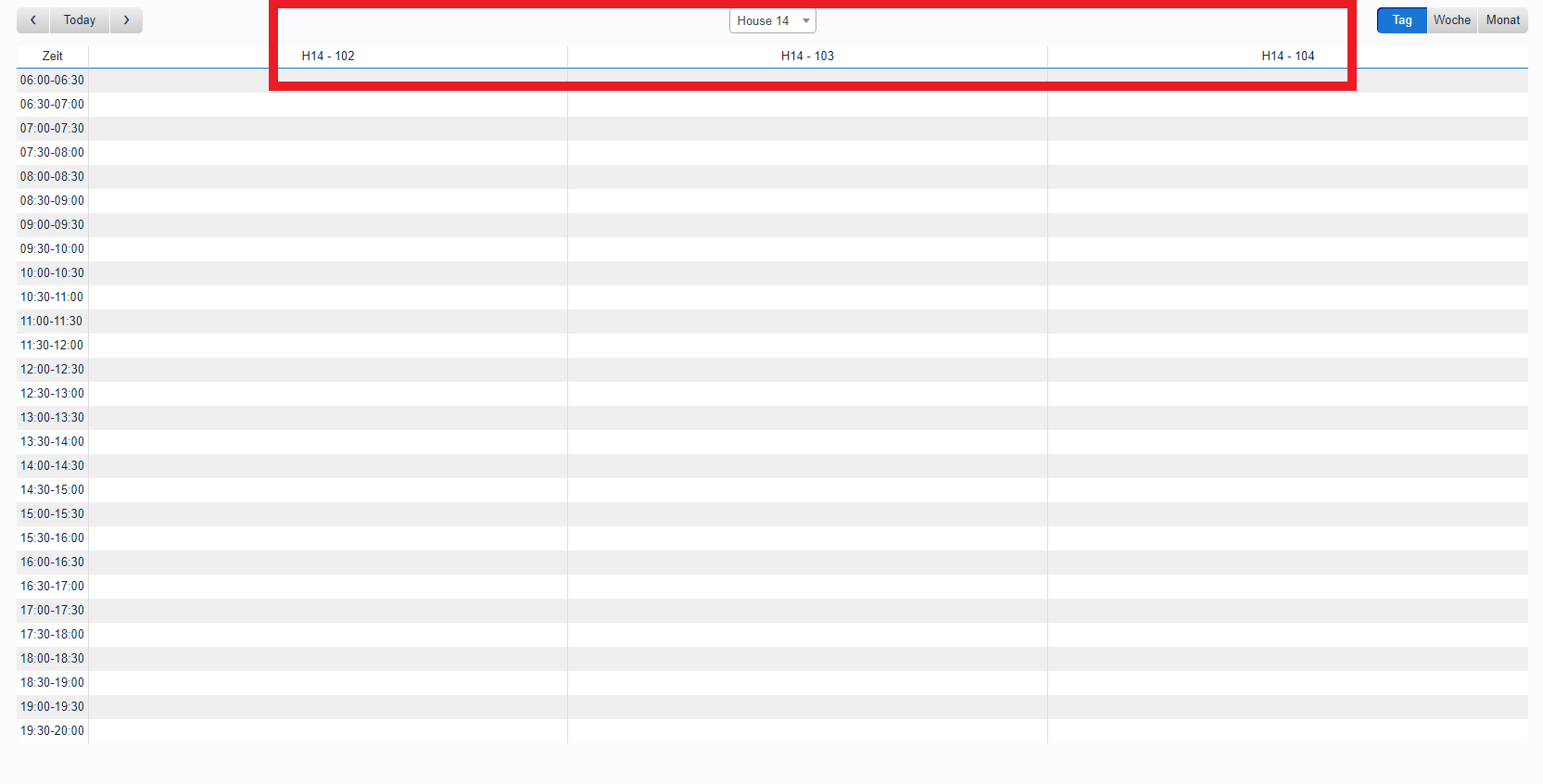1543x784 pixels.
Task: Jump to Today in the calendar
Action: click(x=80, y=20)
